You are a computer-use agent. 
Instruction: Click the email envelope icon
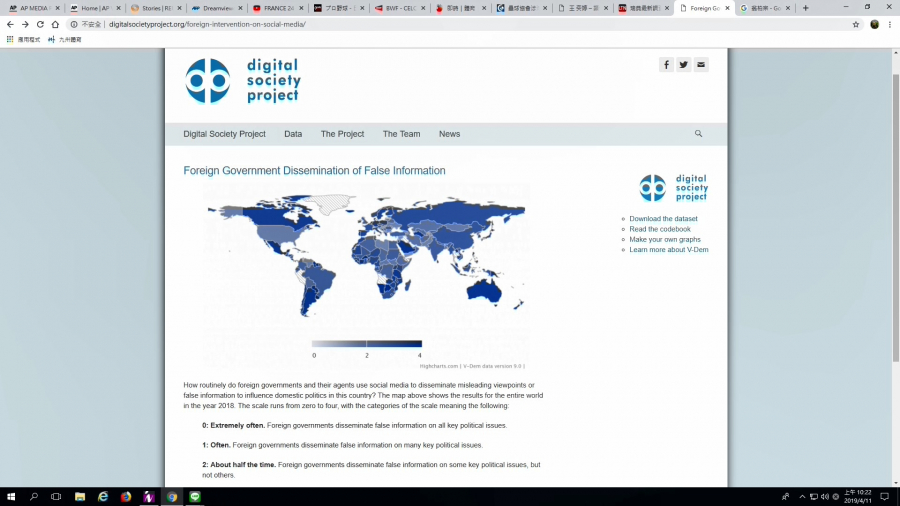(701, 65)
